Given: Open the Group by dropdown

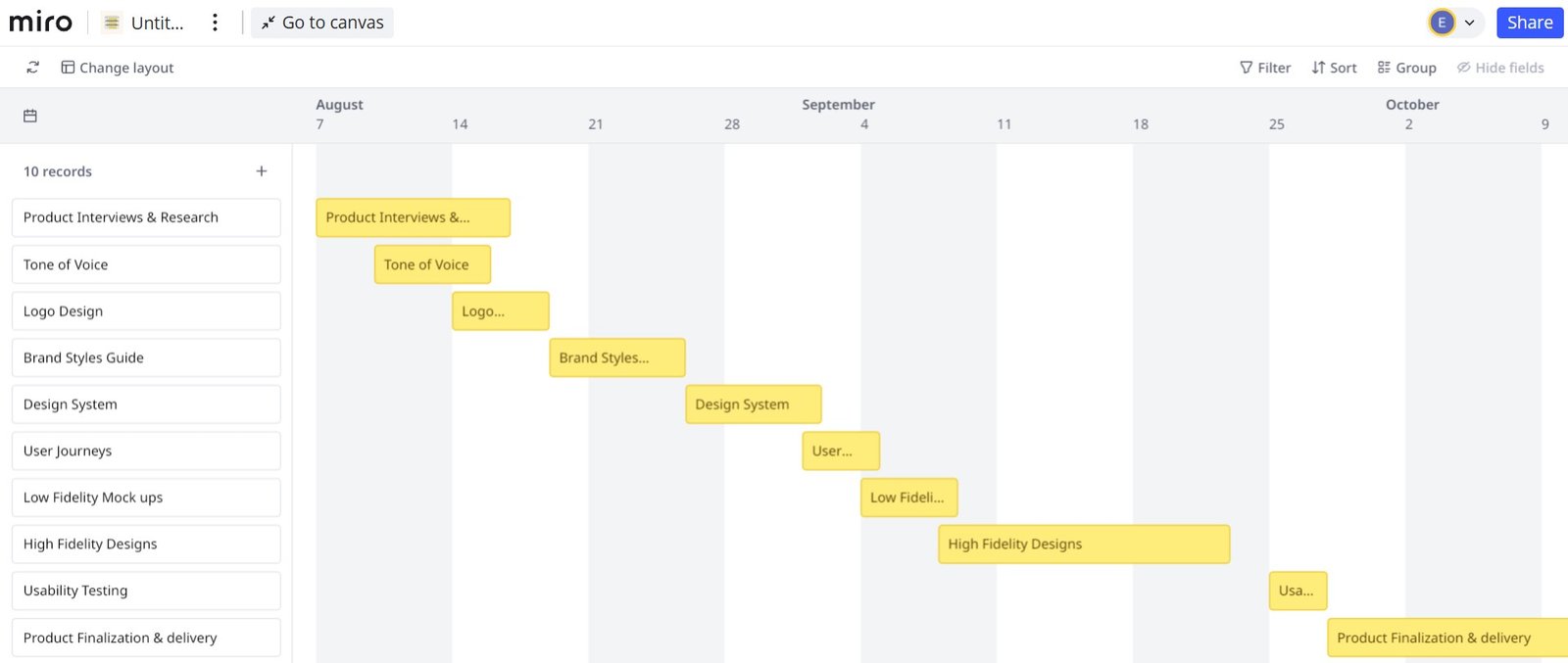Looking at the screenshot, I should 1406,68.
